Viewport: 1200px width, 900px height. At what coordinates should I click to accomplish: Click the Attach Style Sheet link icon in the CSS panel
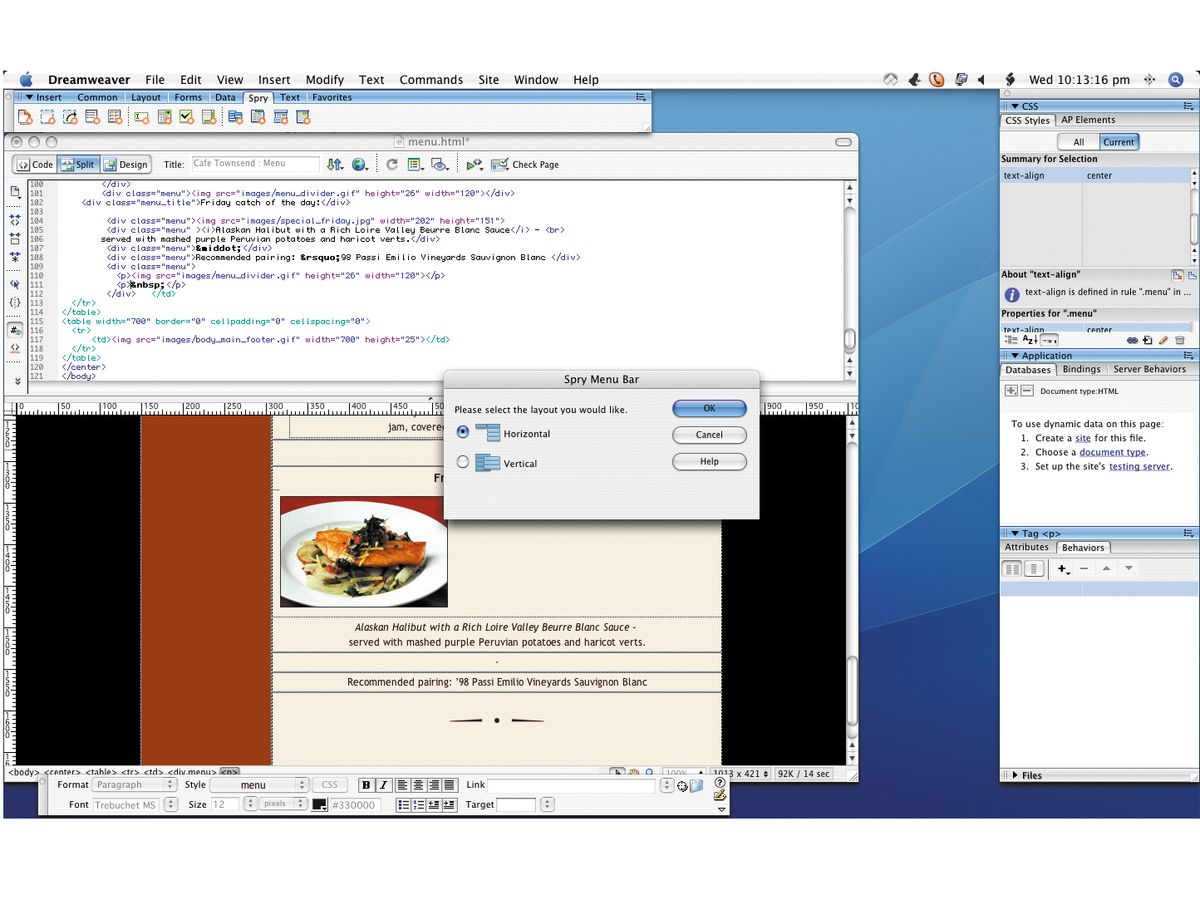click(x=1132, y=340)
